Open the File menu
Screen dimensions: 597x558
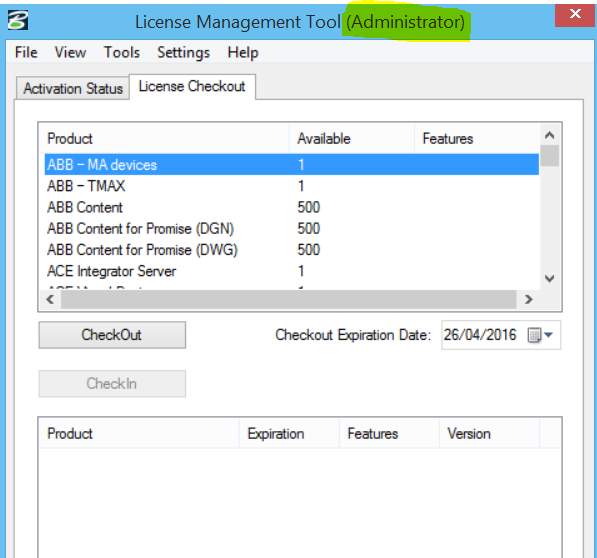[26, 53]
